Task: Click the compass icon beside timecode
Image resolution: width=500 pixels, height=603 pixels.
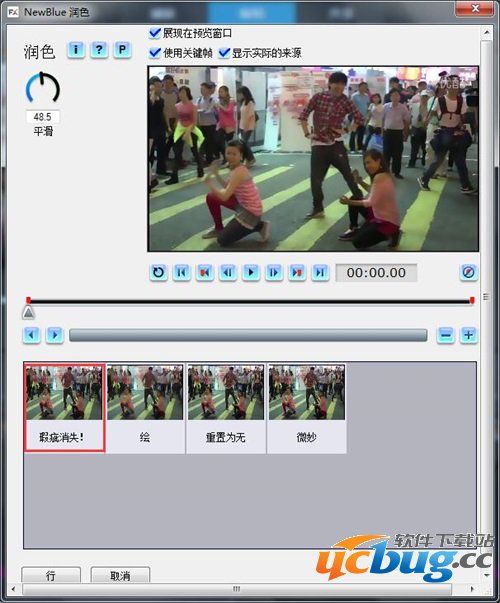Action: [468, 272]
